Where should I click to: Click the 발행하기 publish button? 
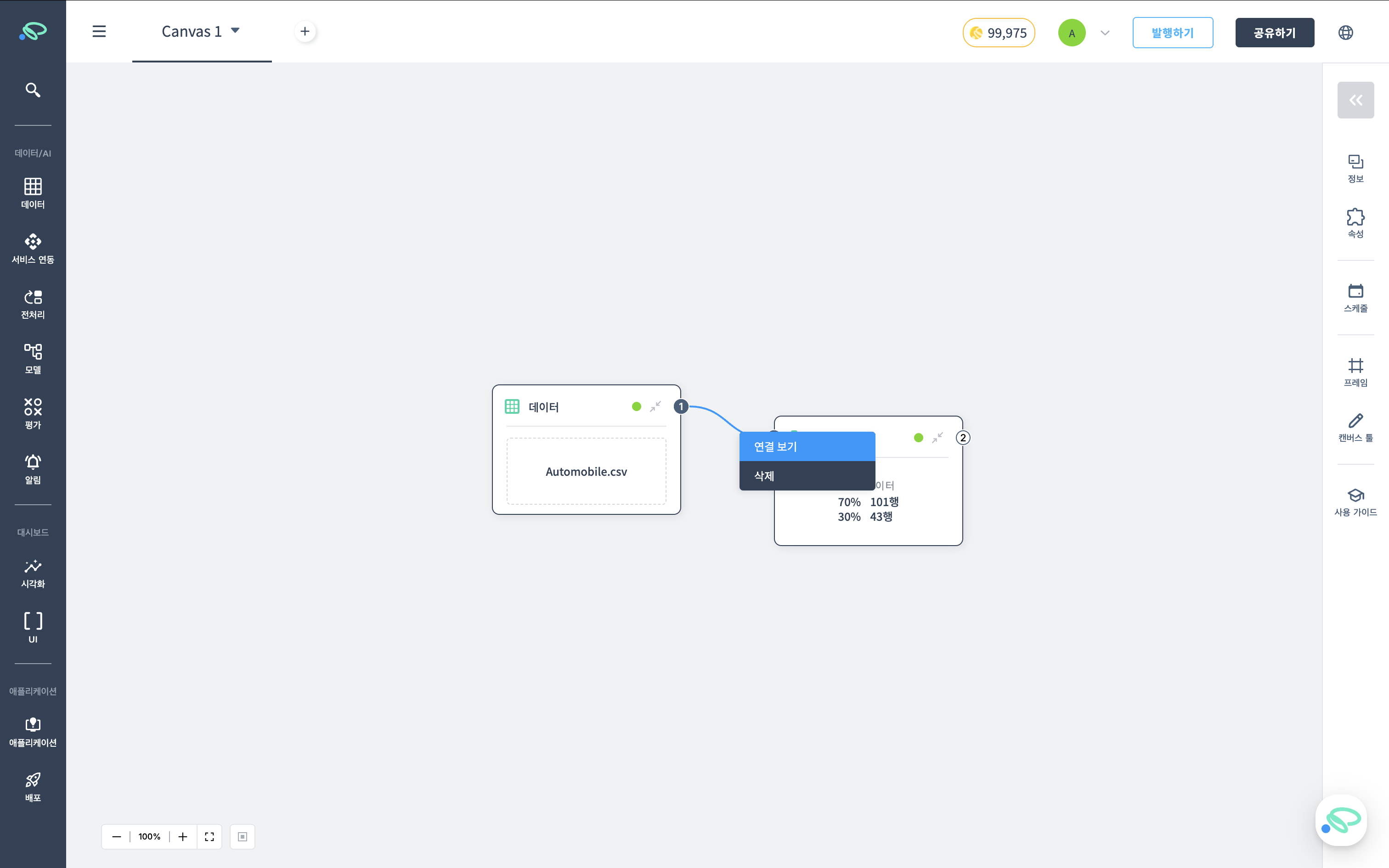[1172, 33]
